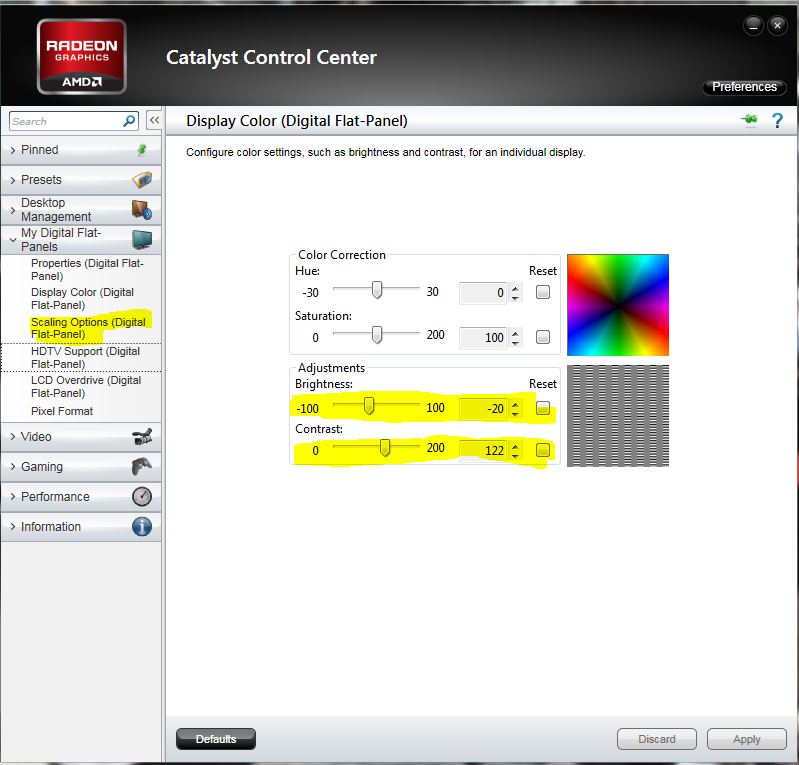Click the Hue slider handle
The width and height of the screenshot is (799, 765).
[x=377, y=289]
